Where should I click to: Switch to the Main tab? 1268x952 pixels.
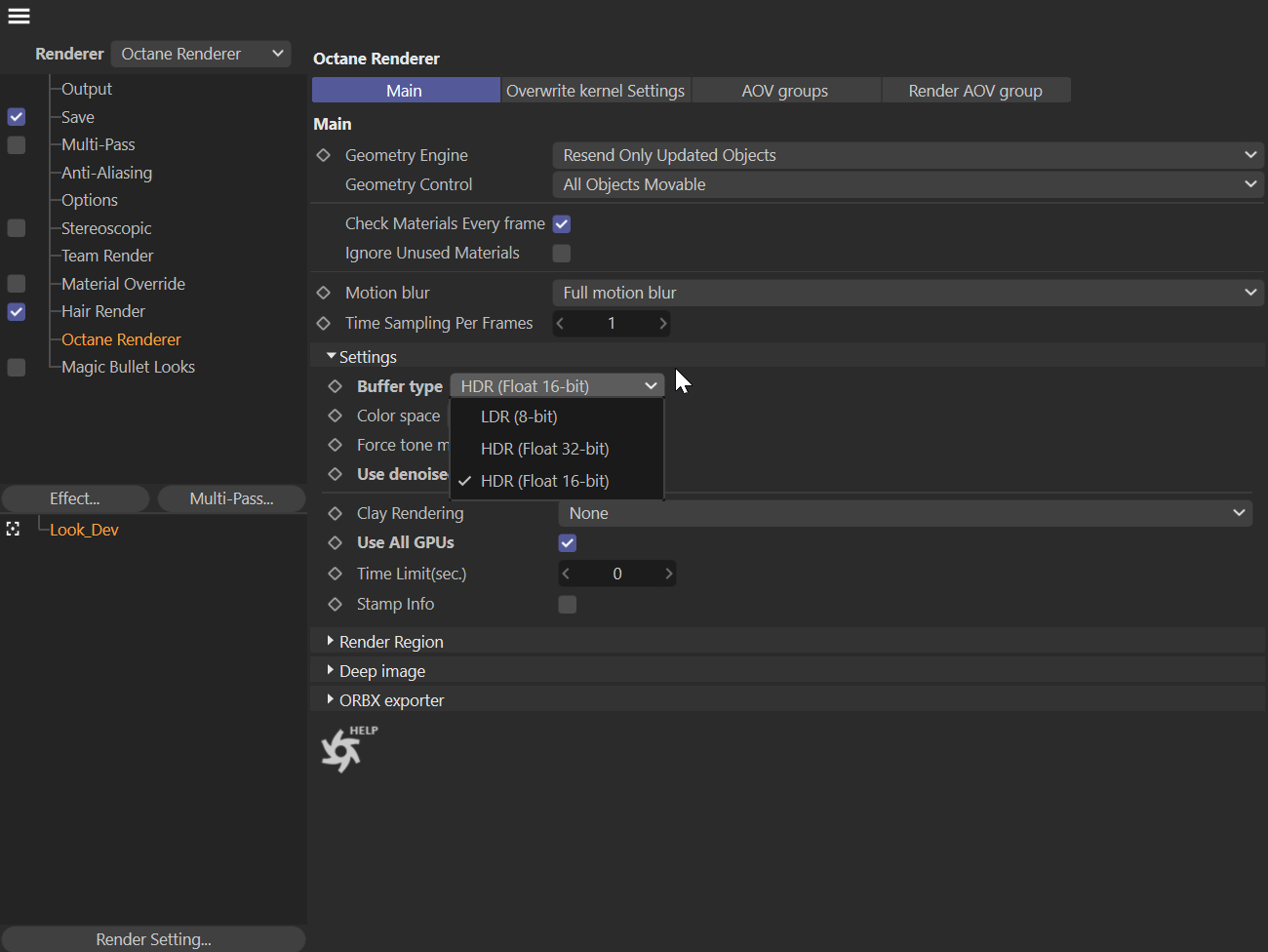[406, 91]
